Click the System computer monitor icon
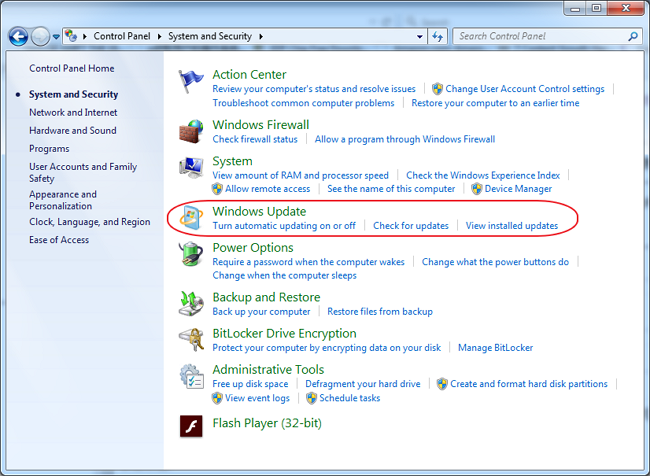Screen dimensions: 650x476 pyautogui.click(x=191, y=168)
